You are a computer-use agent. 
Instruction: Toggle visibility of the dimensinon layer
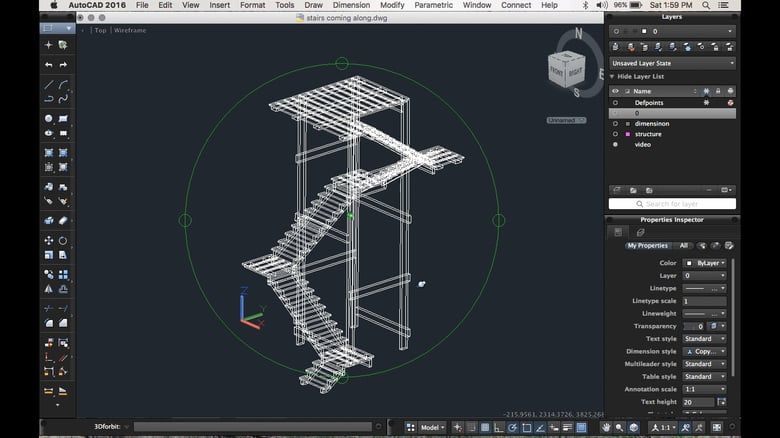pyautogui.click(x=615, y=123)
